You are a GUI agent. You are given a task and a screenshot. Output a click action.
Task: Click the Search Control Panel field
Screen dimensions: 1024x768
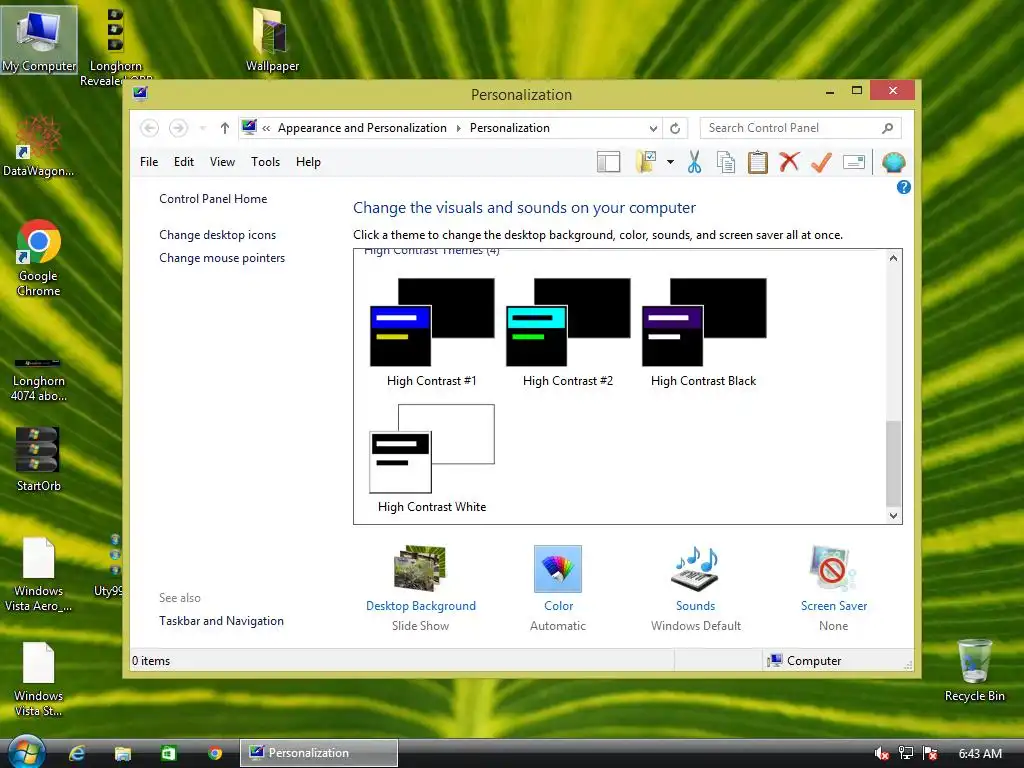click(x=800, y=128)
